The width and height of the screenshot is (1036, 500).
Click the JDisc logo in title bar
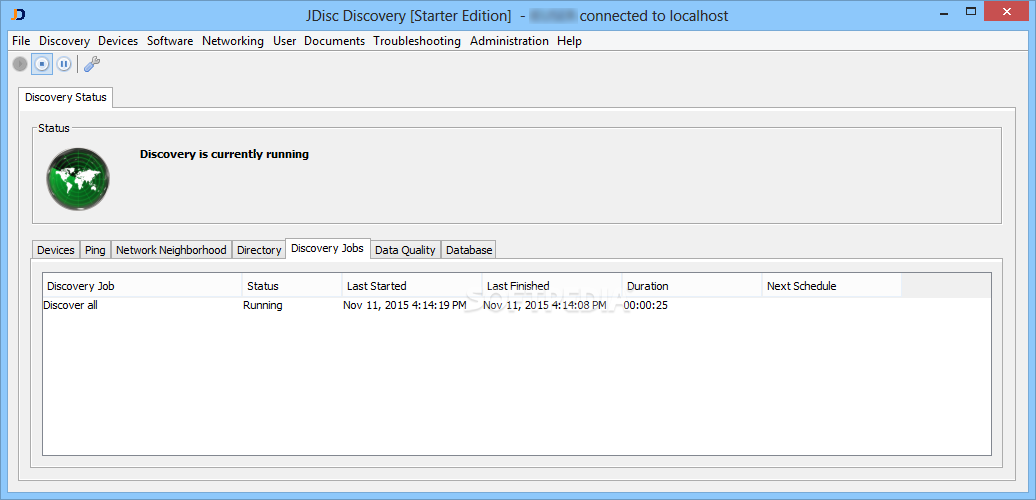(19, 13)
